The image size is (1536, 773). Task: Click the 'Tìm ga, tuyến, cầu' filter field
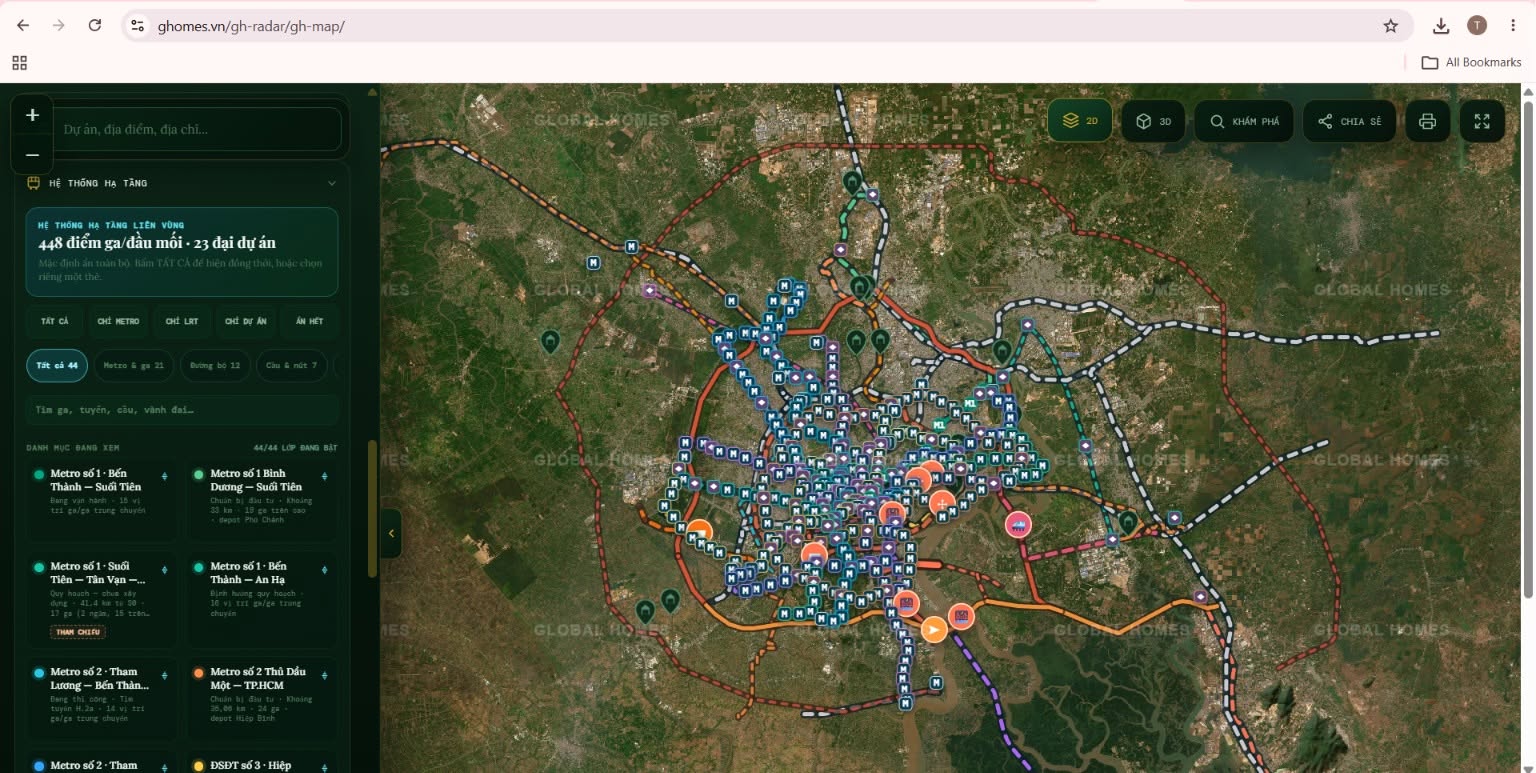tap(182, 410)
